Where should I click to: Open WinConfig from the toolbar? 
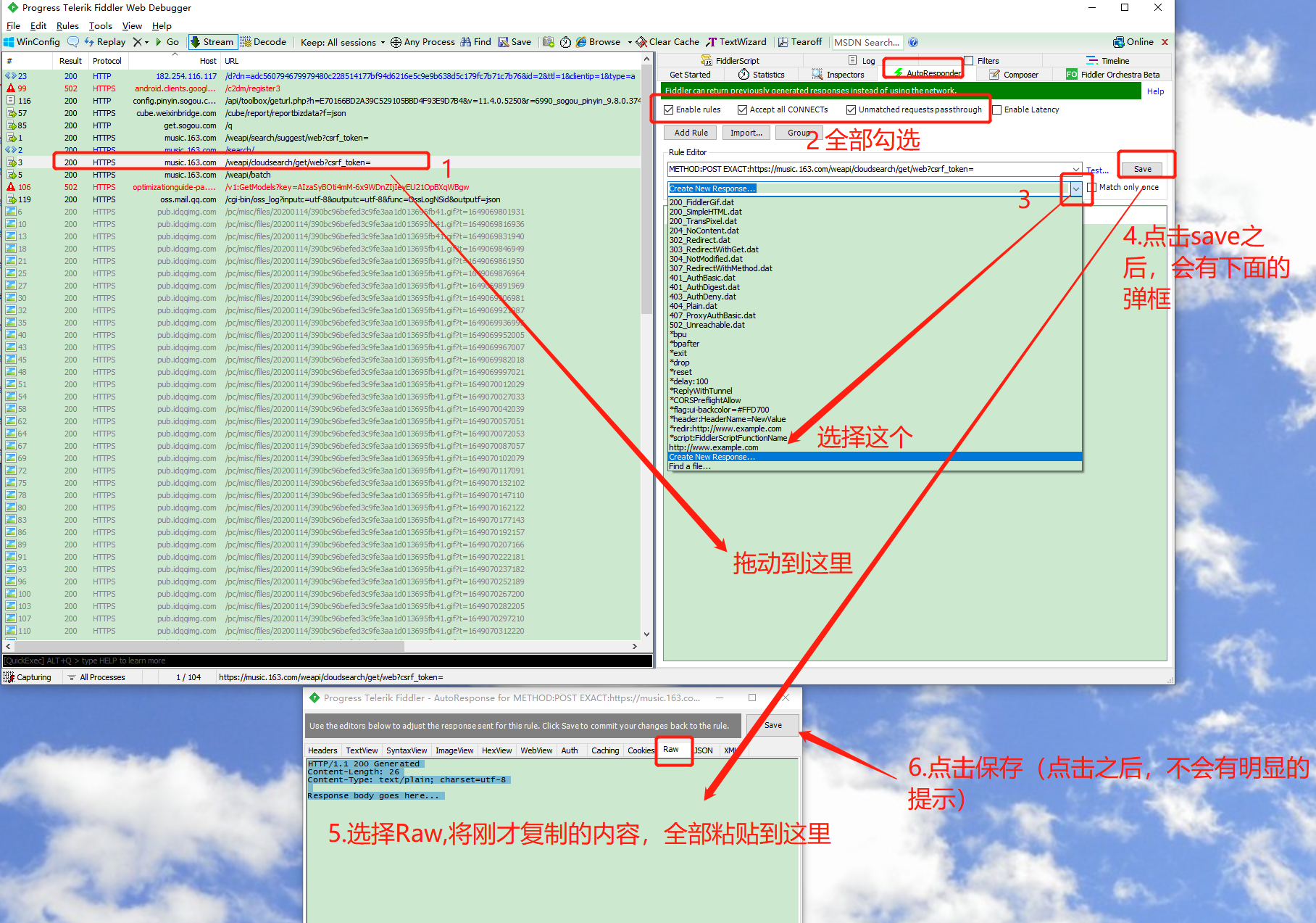click(32, 42)
